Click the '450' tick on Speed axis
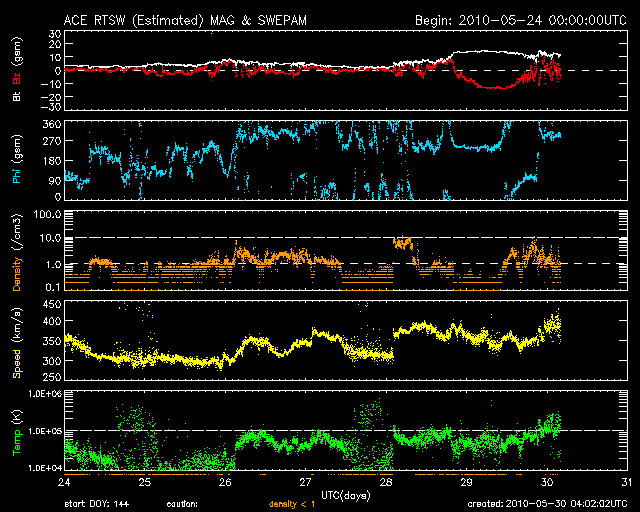This screenshot has width=640, height=512. (52, 305)
